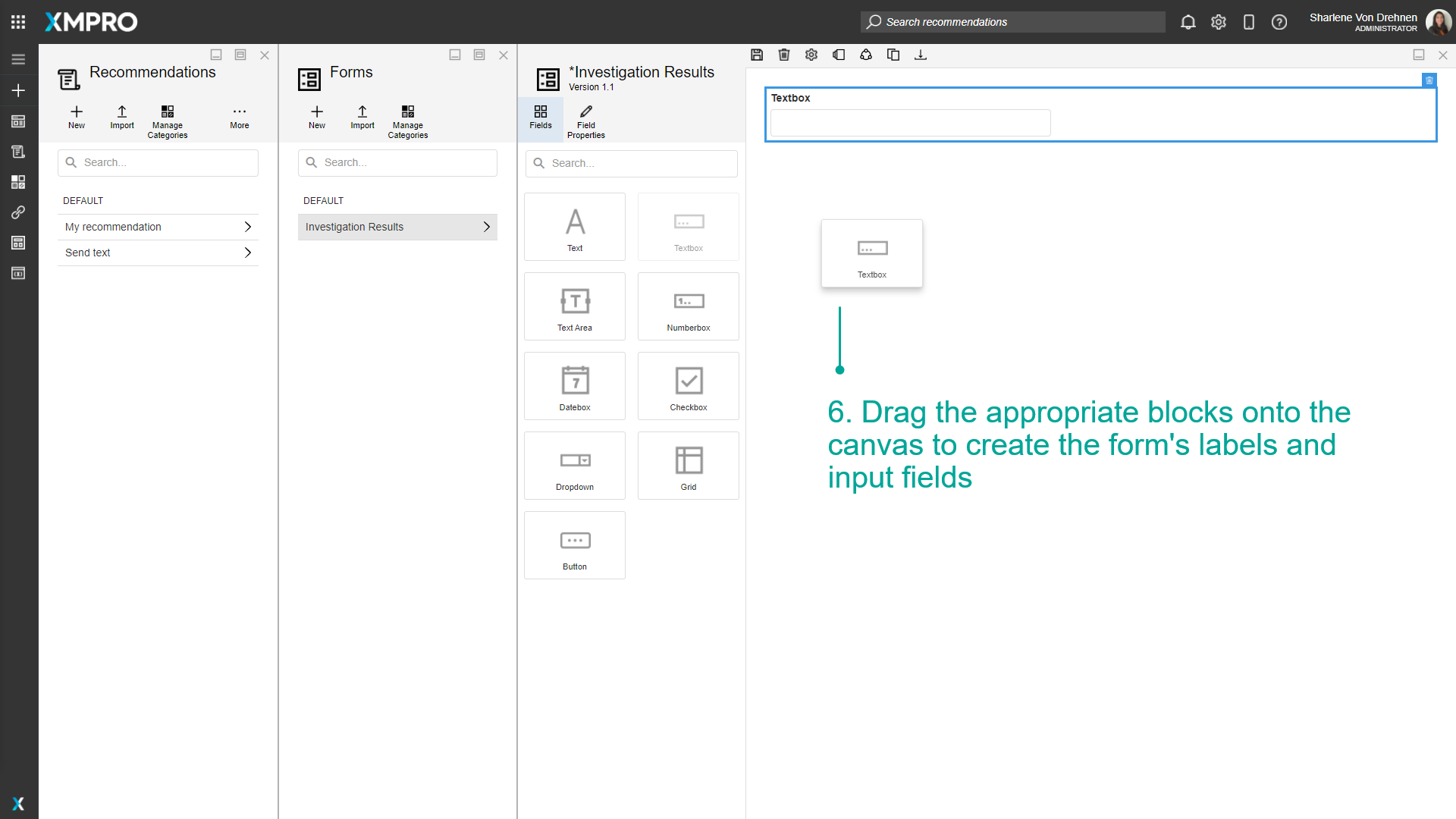Click the notifications bell icon

click(1188, 22)
